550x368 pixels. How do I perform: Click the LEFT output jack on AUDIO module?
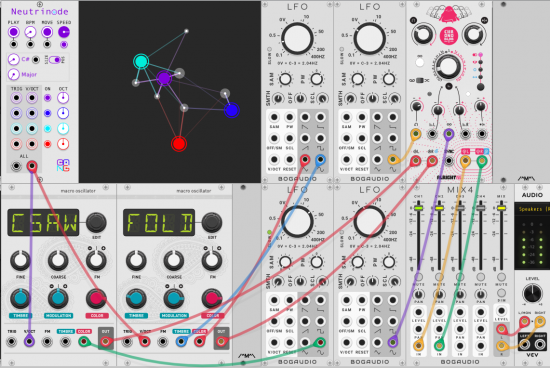[x=524, y=344]
